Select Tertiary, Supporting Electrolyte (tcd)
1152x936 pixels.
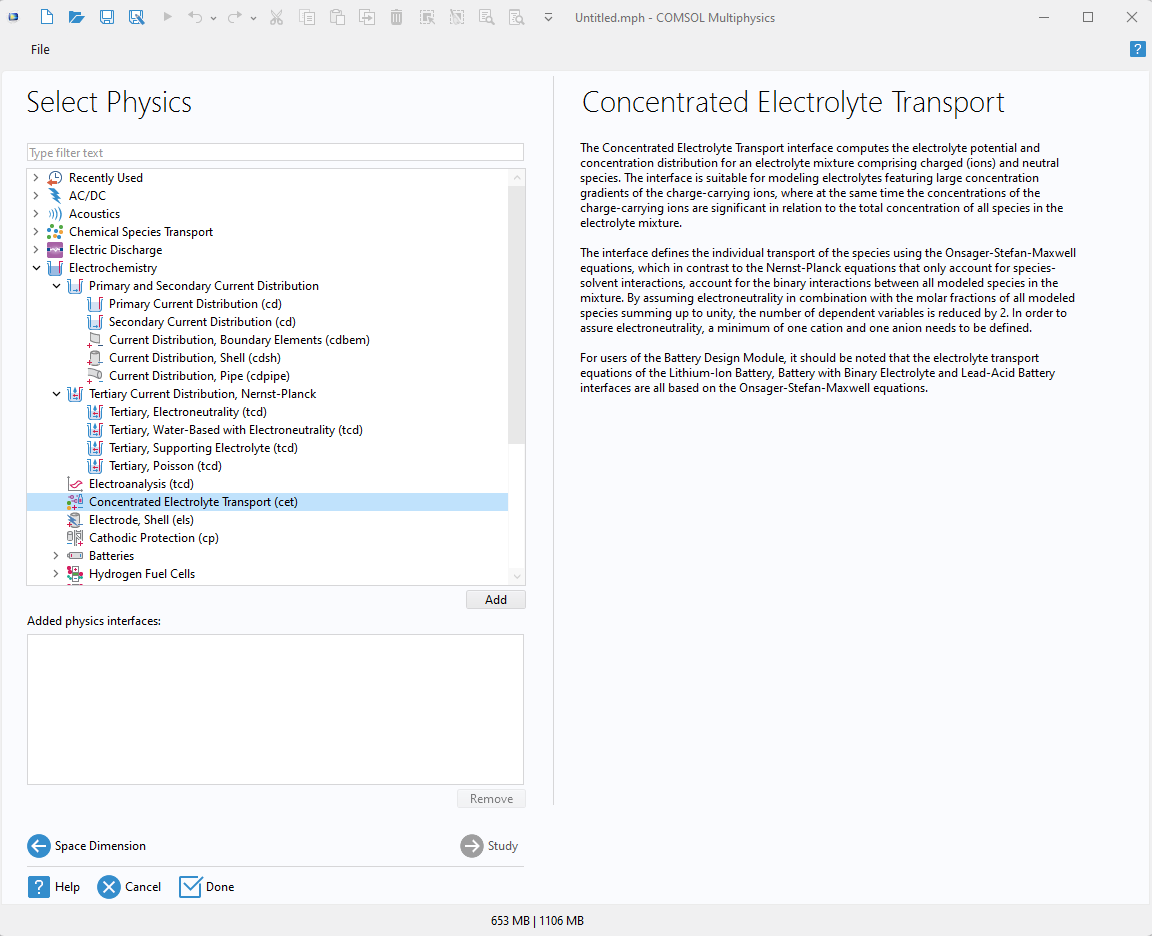[x=204, y=448]
